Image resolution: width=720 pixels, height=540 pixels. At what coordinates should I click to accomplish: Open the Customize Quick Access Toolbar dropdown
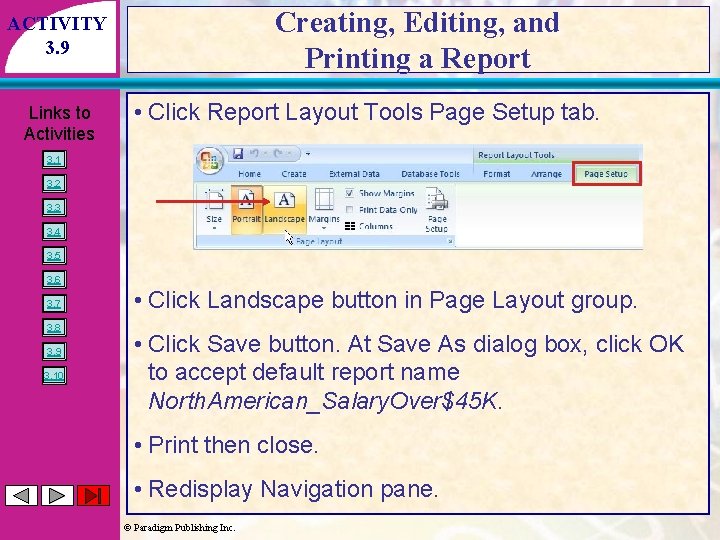coord(308,154)
